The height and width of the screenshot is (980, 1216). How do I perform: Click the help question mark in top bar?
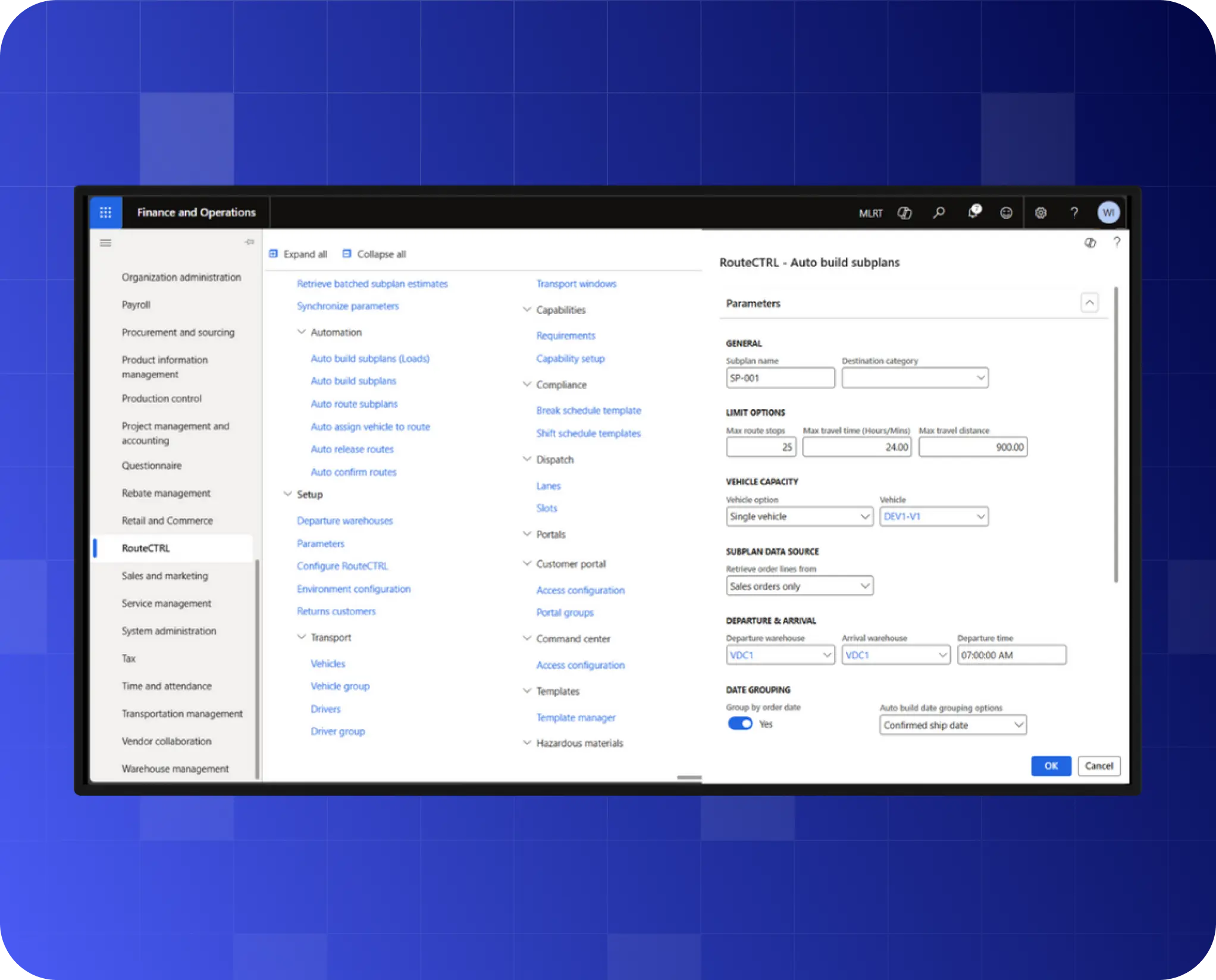click(1074, 213)
